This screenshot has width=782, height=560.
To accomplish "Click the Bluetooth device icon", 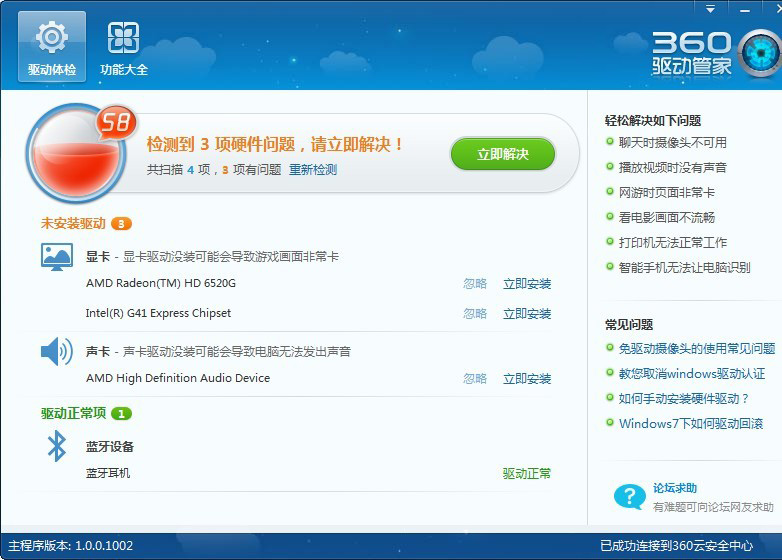I will [x=57, y=446].
